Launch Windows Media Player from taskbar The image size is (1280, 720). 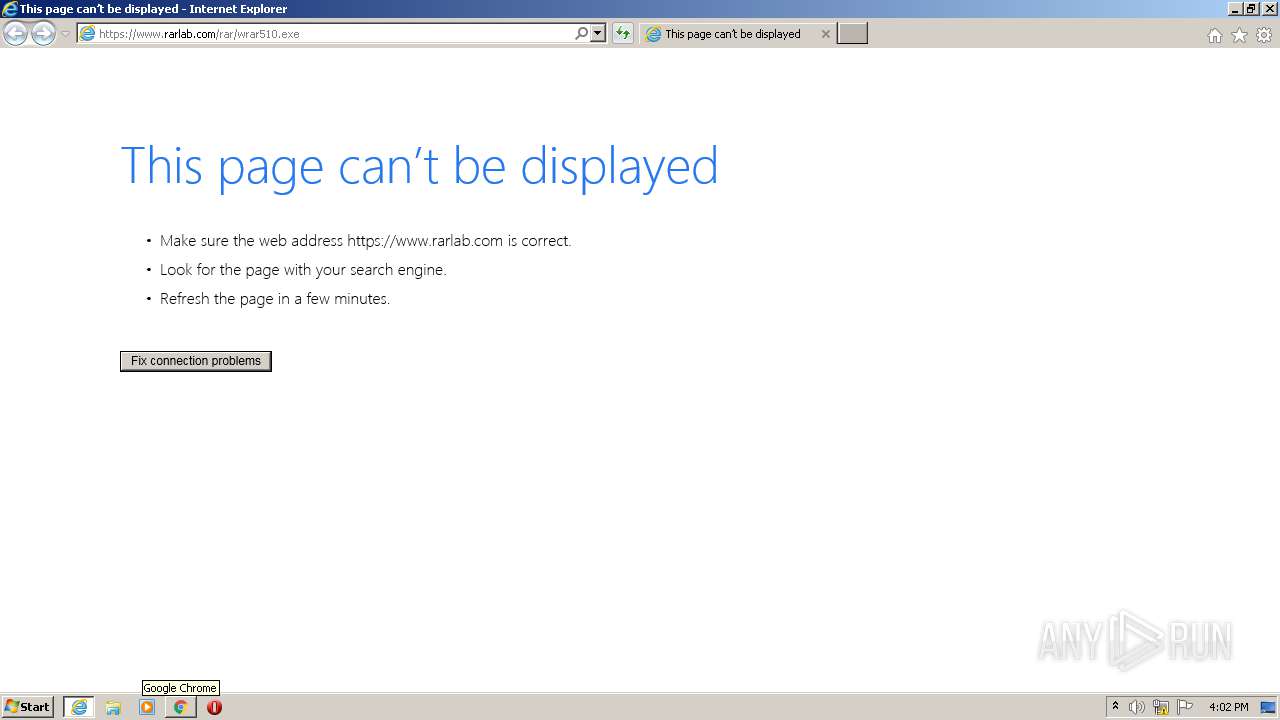[147, 707]
